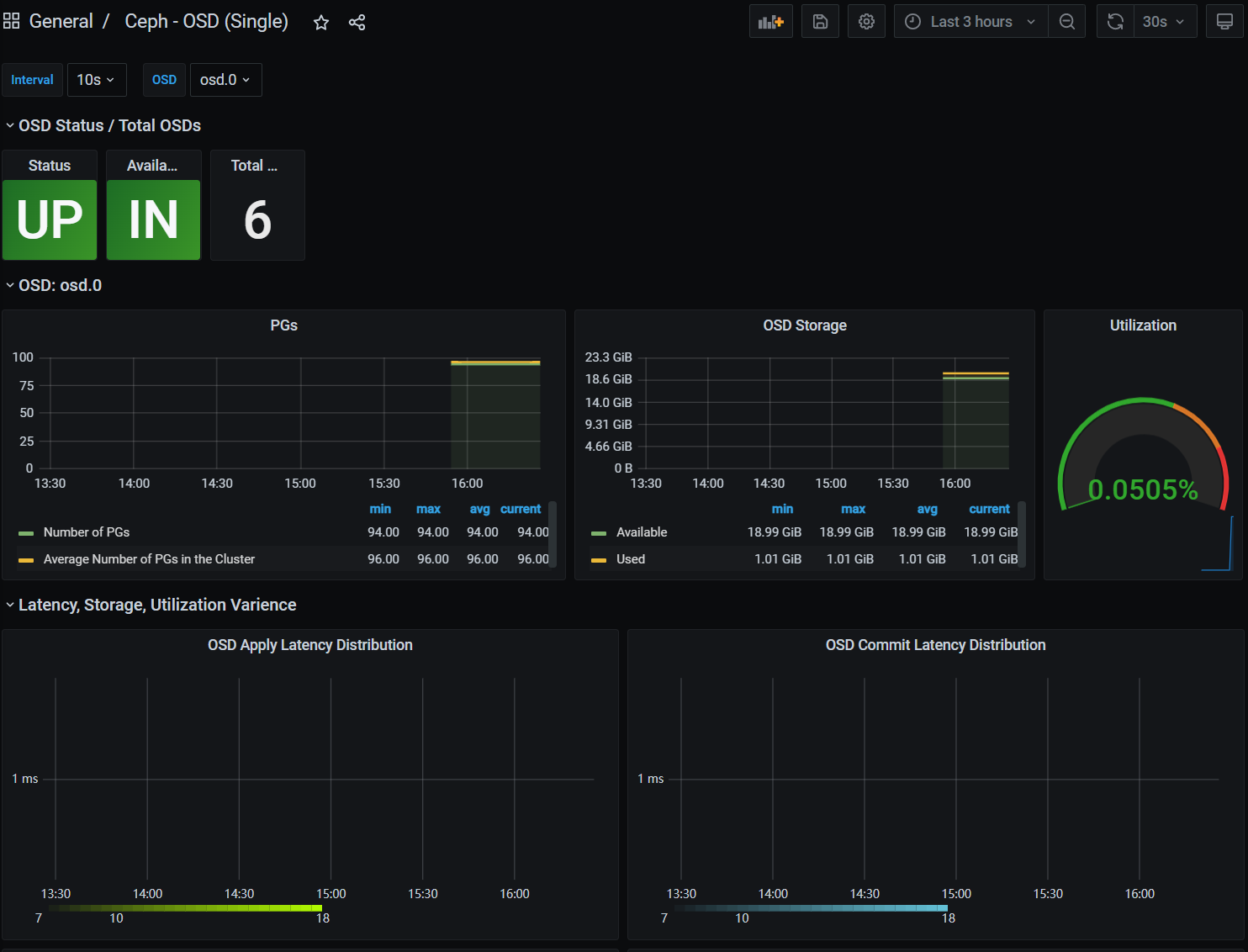Screen dimensions: 1248x952
Task: Star this dashboard as favorite
Action: click(x=321, y=23)
